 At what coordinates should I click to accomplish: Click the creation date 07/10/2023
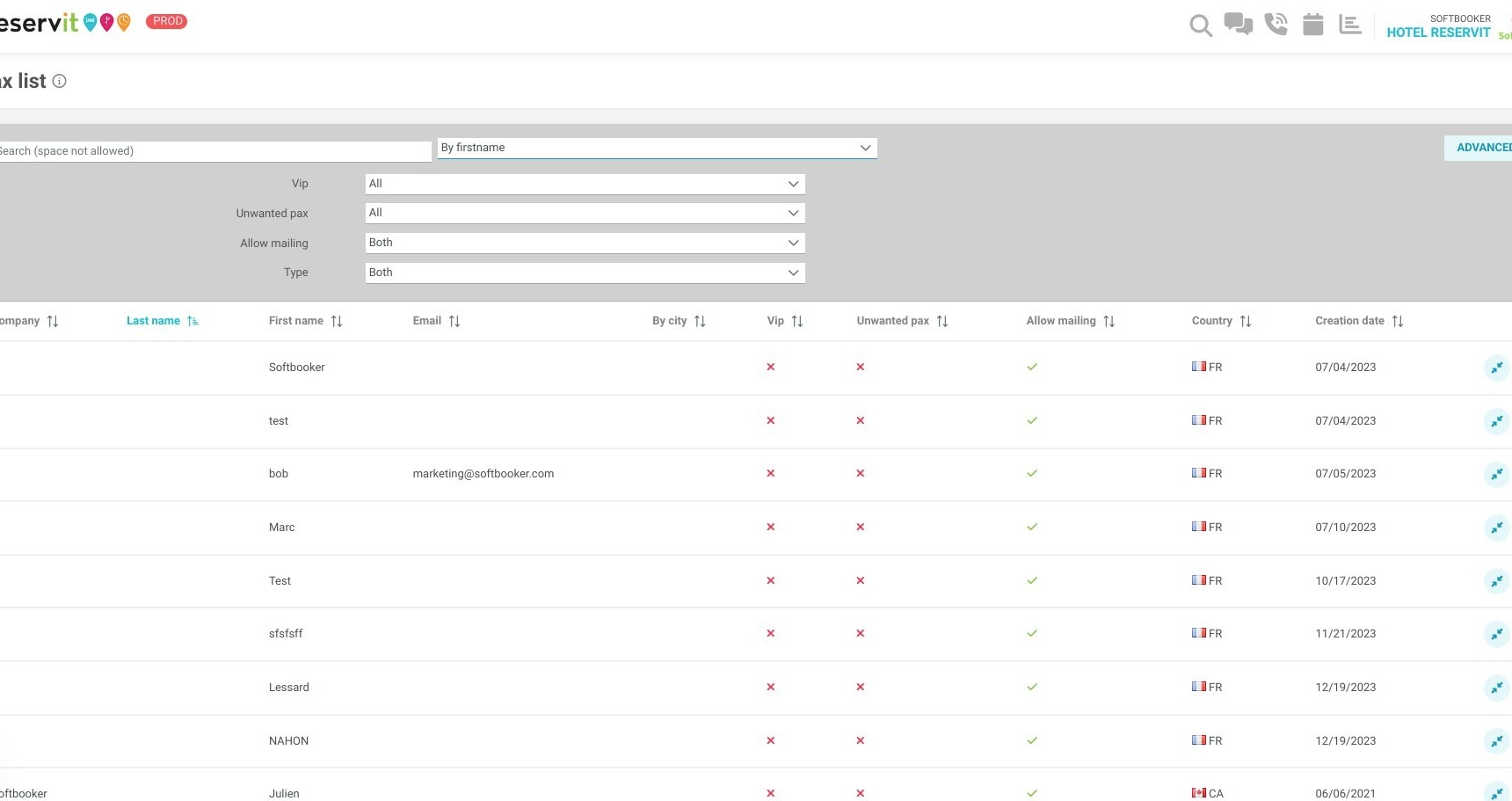click(x=1346, y=528)
